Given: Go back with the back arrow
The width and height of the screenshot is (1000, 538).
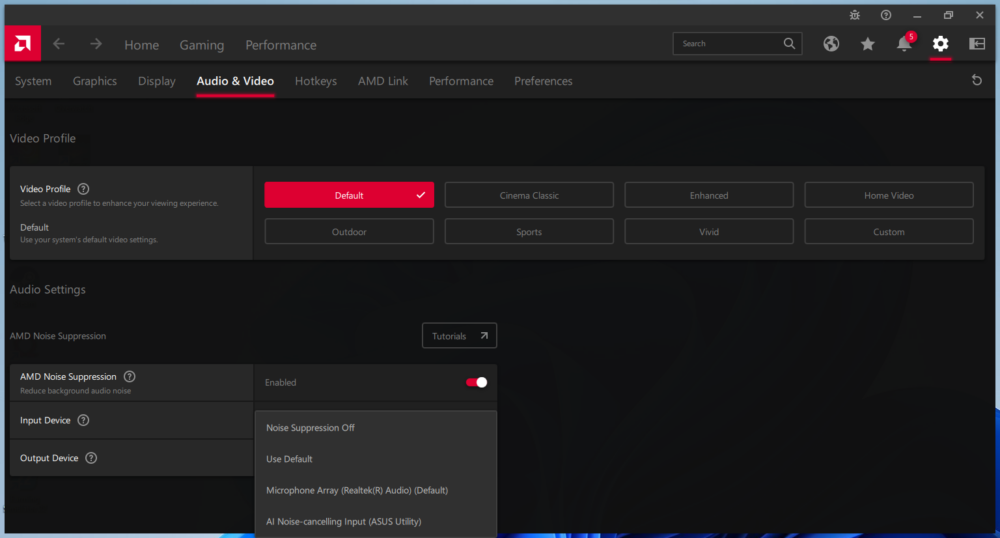Looking at the screenshot, I should tap(59, 44).
